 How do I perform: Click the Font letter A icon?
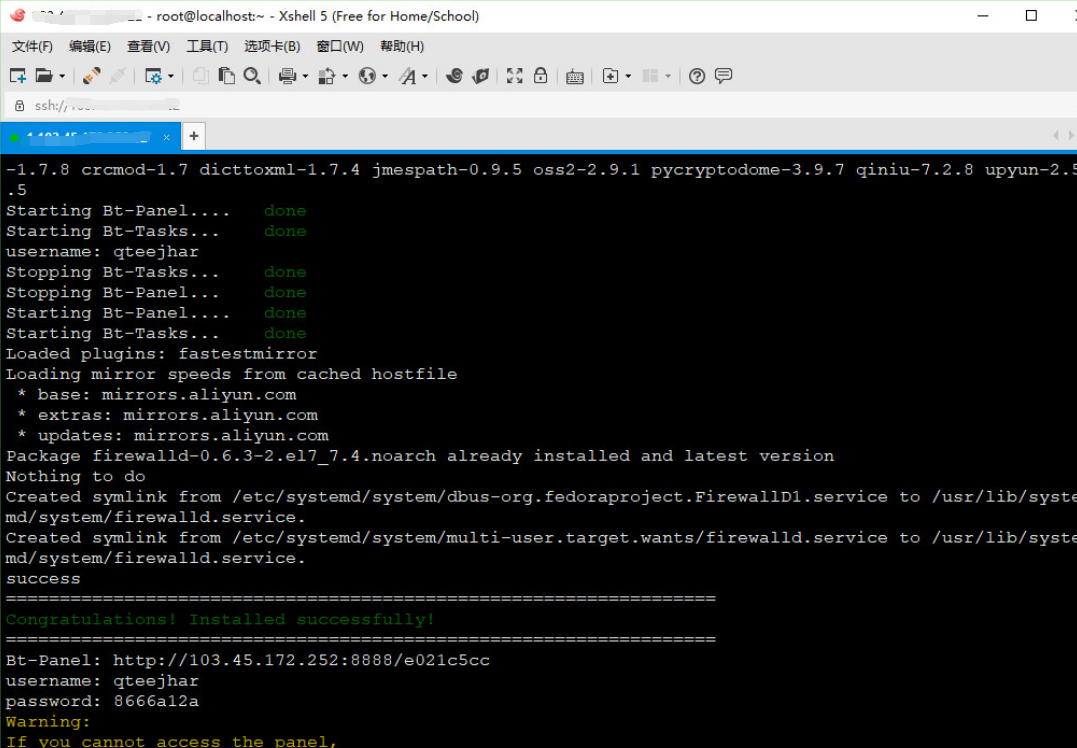point(408,76)
